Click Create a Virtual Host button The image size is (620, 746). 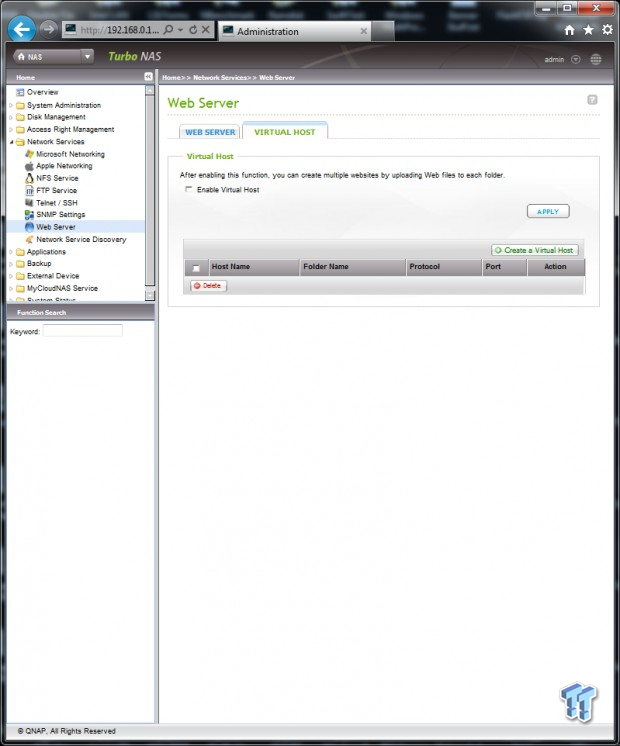[534, 250]
